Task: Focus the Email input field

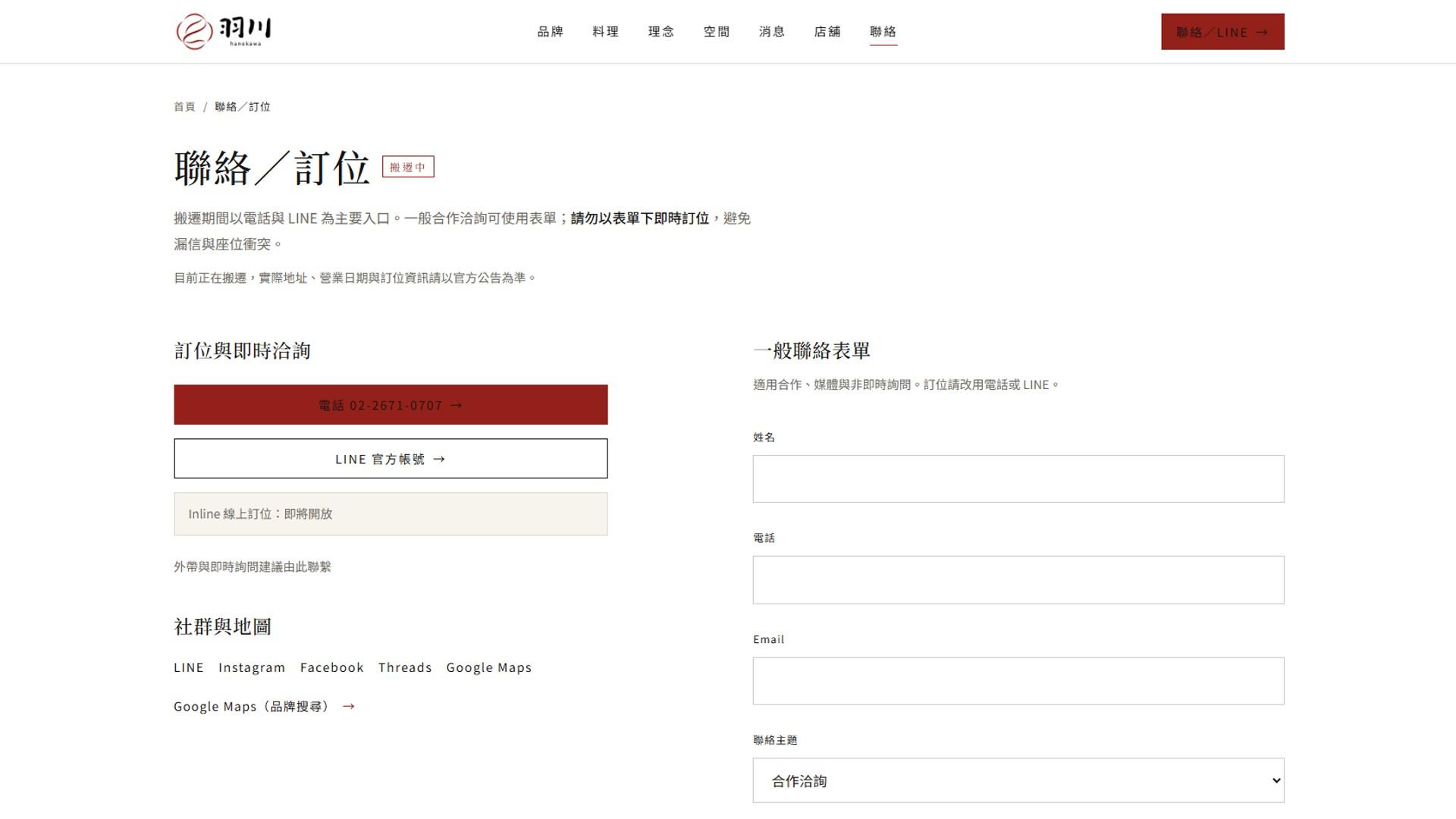Action: coord(1018,681)
